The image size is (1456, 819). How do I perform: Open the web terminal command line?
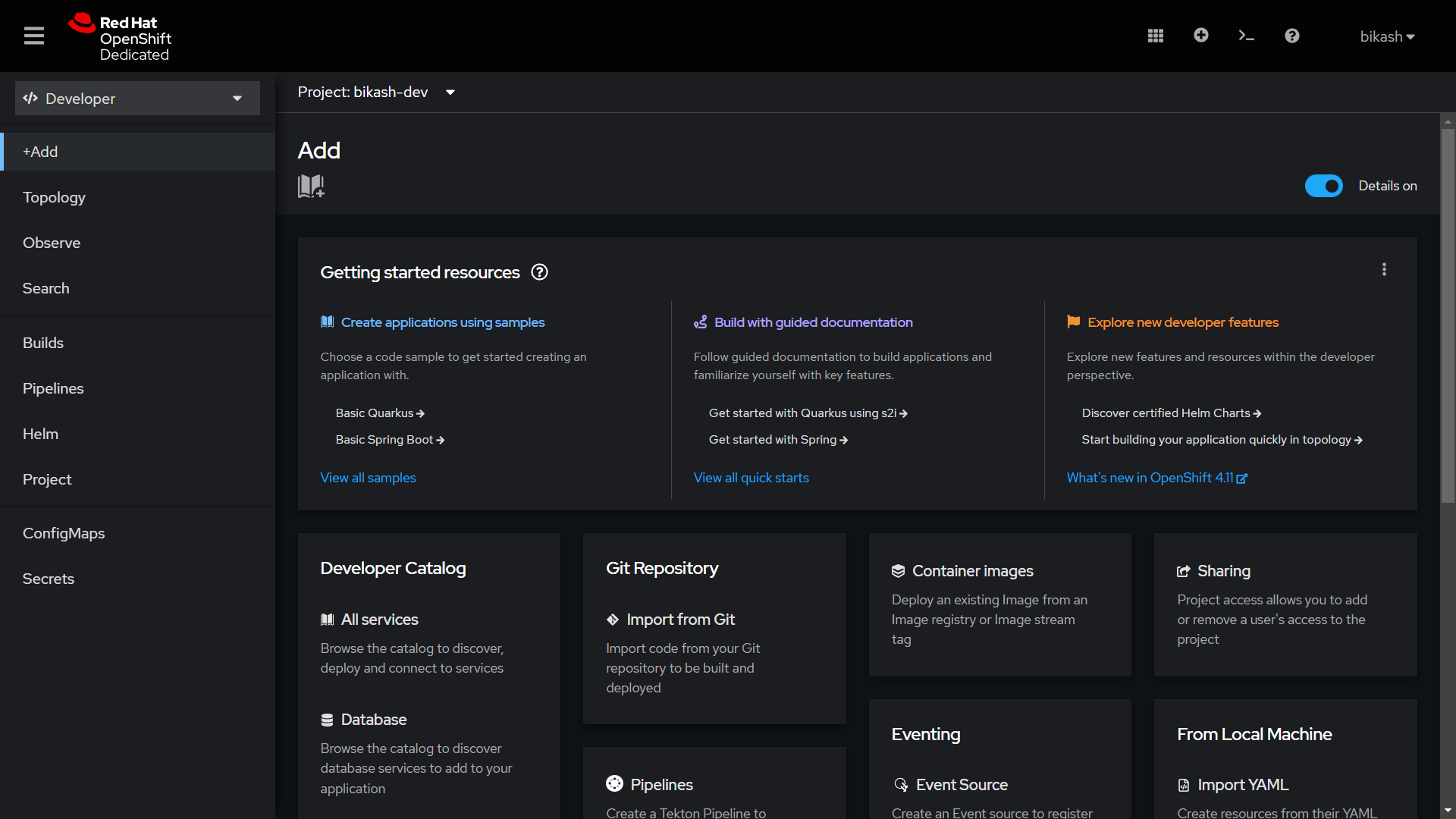point(1247,36)
